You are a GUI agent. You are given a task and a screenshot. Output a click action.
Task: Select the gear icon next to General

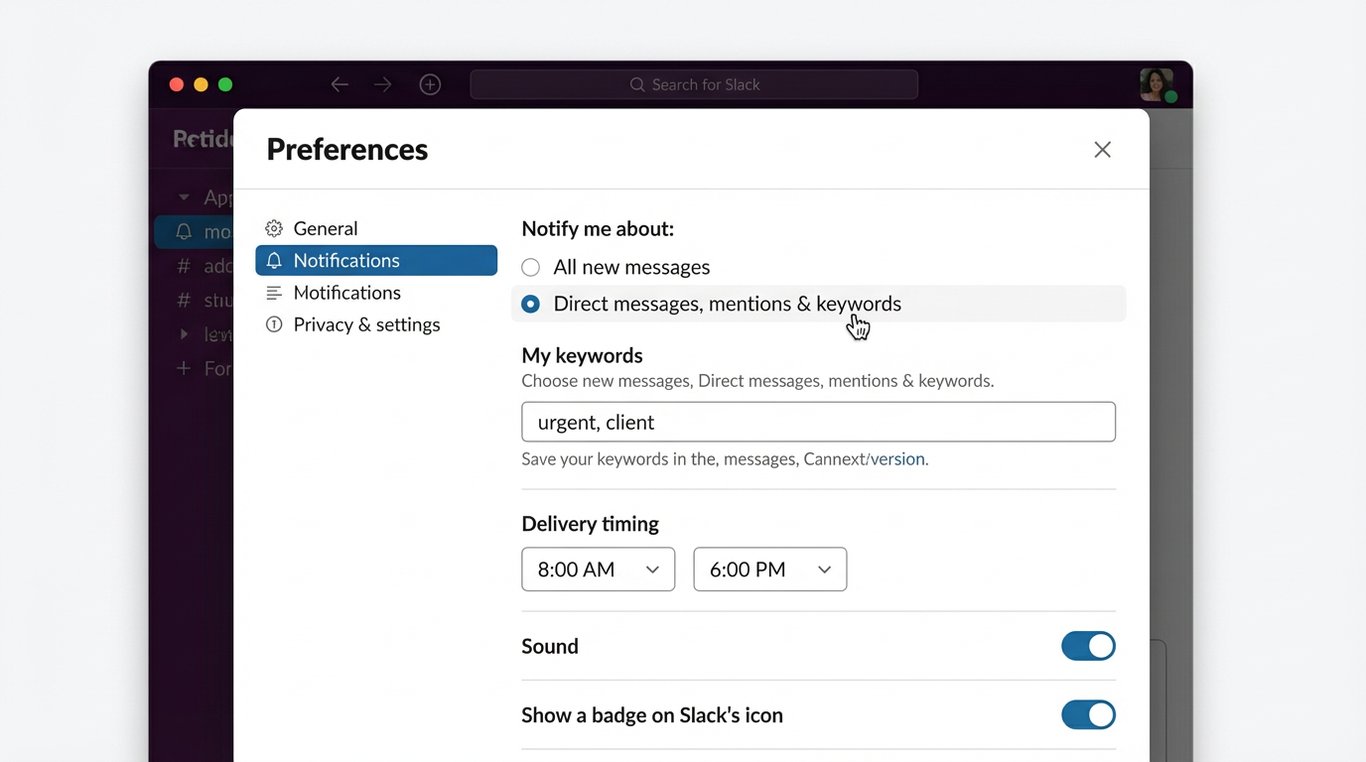click(274, 228)
